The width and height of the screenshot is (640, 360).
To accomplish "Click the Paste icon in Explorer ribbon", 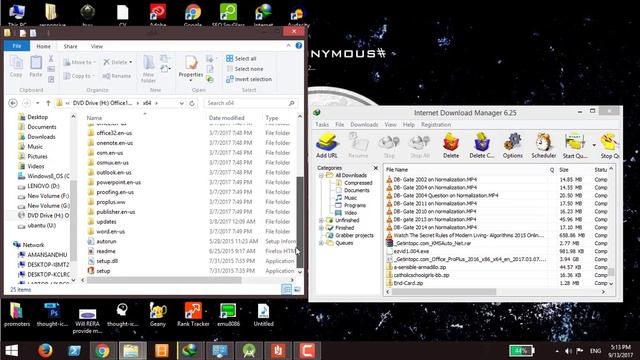I will (36, 67).
